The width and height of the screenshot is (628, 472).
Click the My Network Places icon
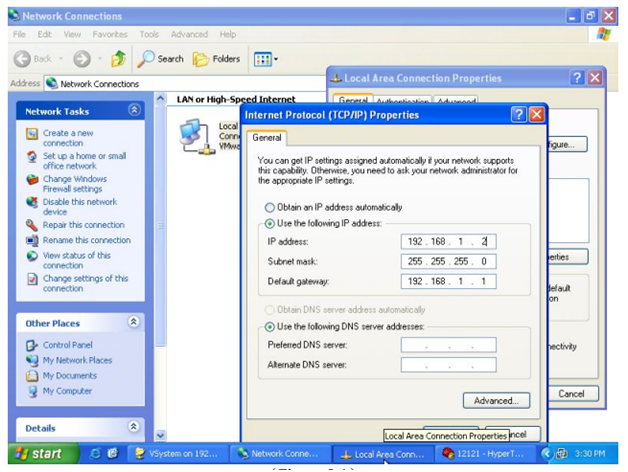(32, 360)
